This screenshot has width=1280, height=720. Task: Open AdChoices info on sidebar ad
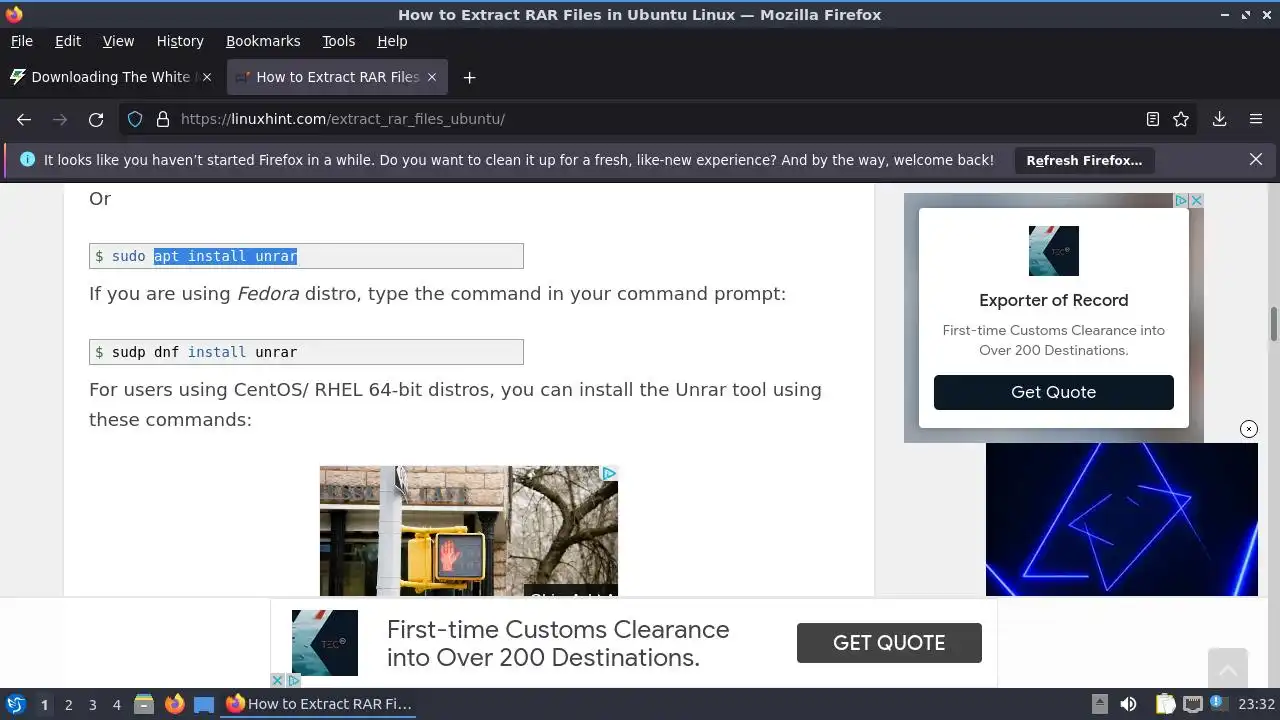pyautogui.click(x=1181, y=201)
